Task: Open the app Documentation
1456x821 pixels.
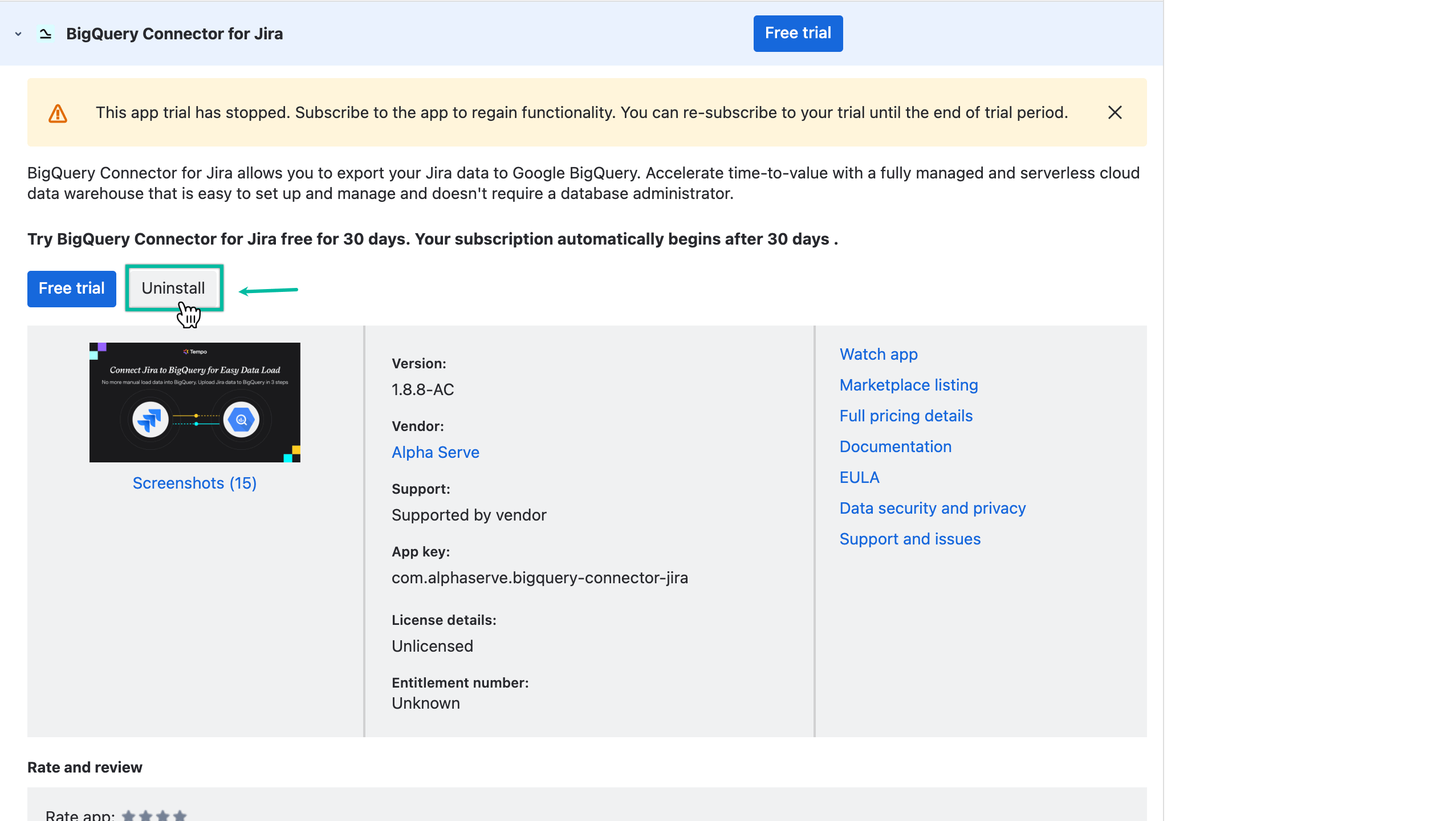Action: click(896, 446)
